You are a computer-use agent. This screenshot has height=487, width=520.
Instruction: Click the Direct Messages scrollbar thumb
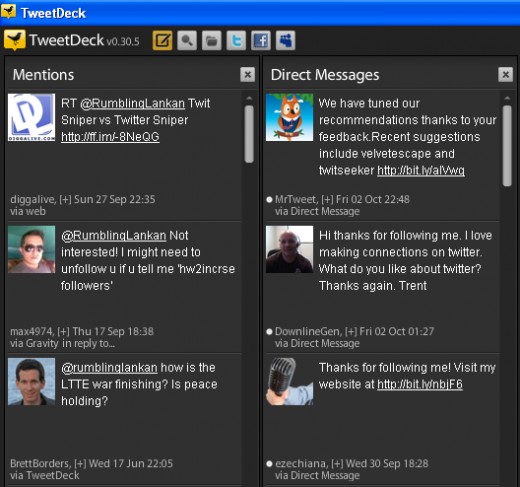click(x=507, y=146)
